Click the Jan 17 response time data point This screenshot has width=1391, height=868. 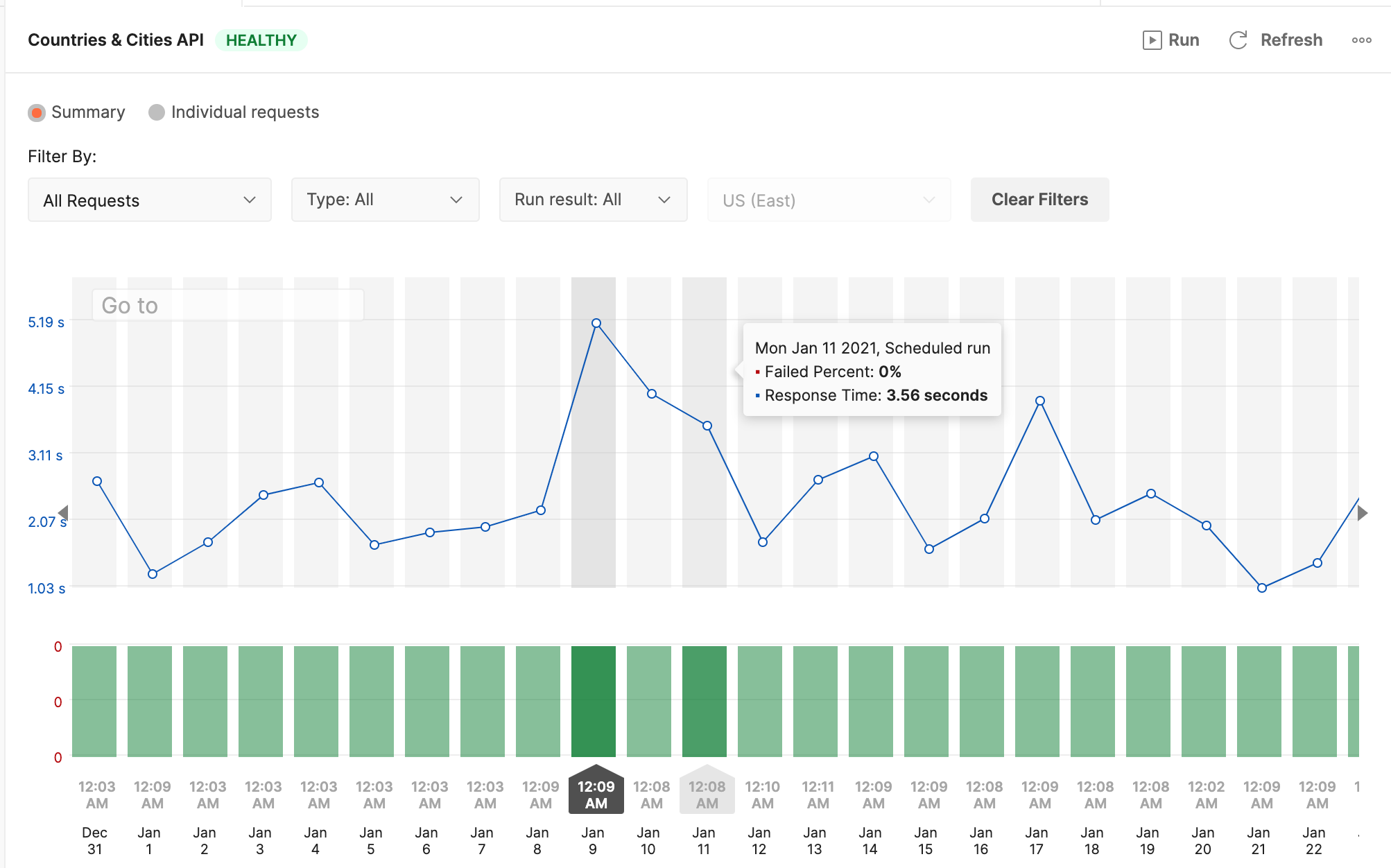point(1040,401)
